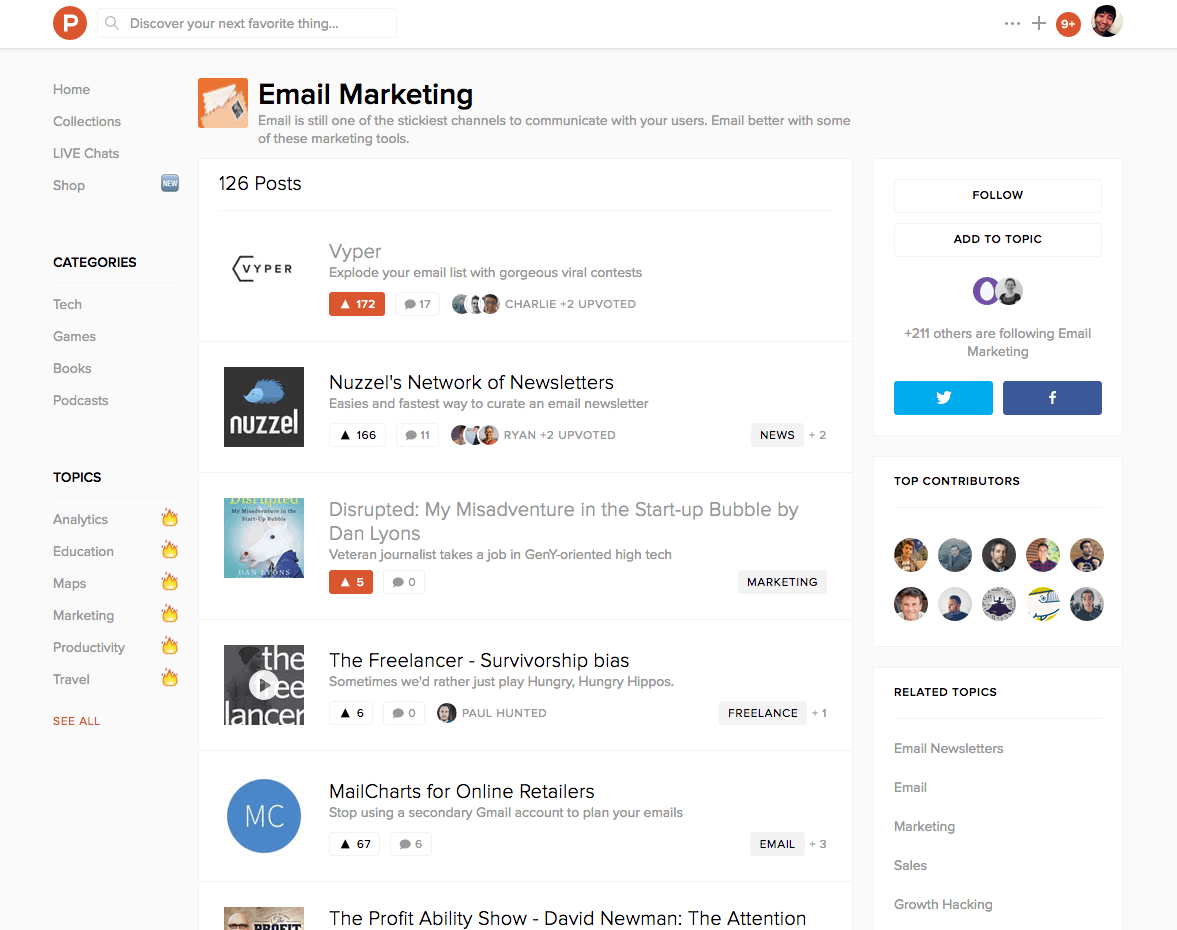Follow the Email Marketing topic

998,195
